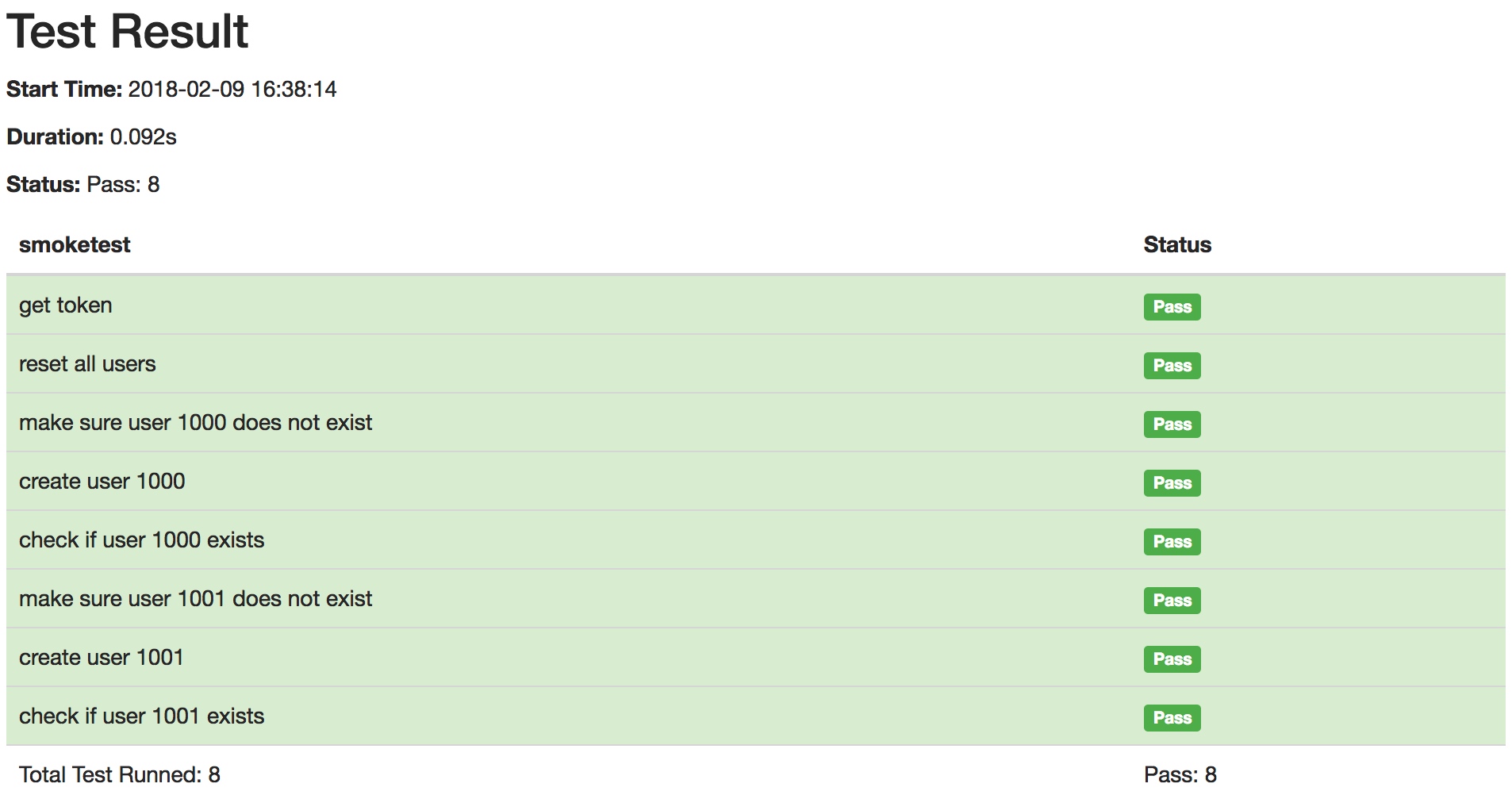Select Pass badge for user 1001 does not exist
The width and height of the screenshot is (1512, 795).
[1172, 601]
